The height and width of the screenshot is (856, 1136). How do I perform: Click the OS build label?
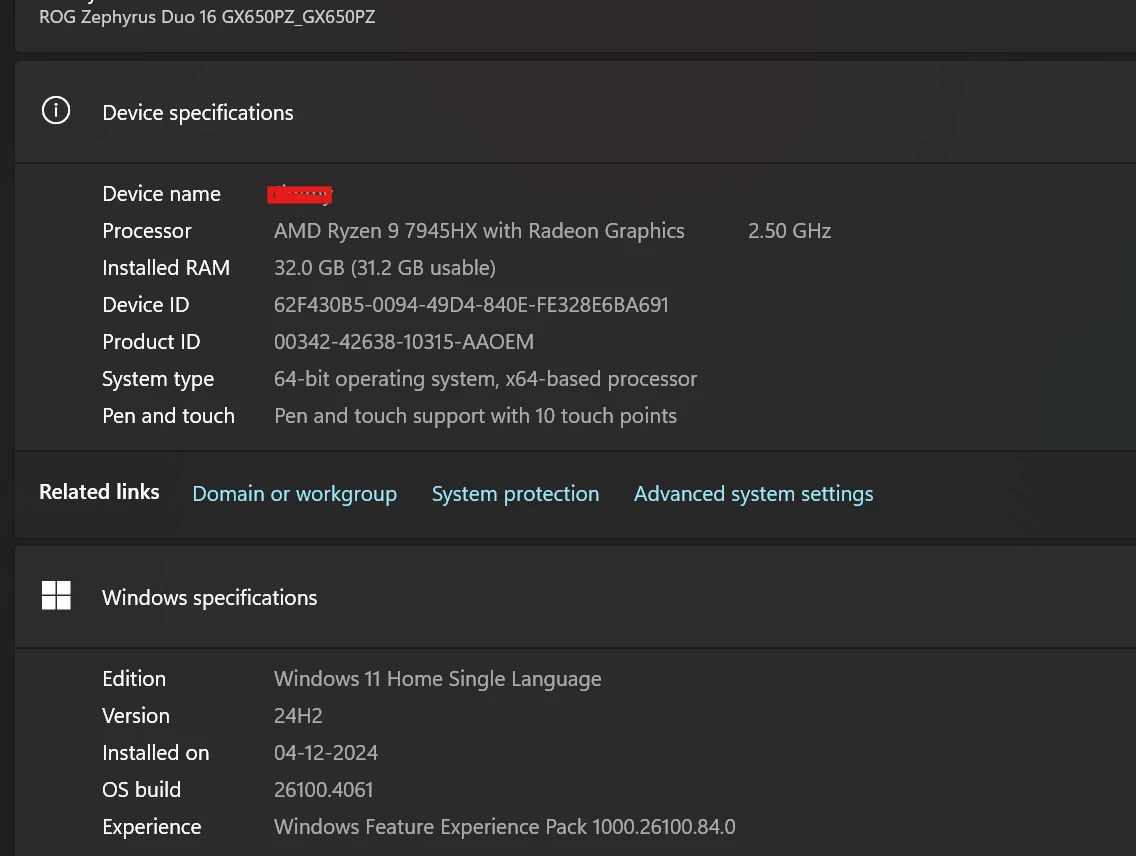click(141, 789)
